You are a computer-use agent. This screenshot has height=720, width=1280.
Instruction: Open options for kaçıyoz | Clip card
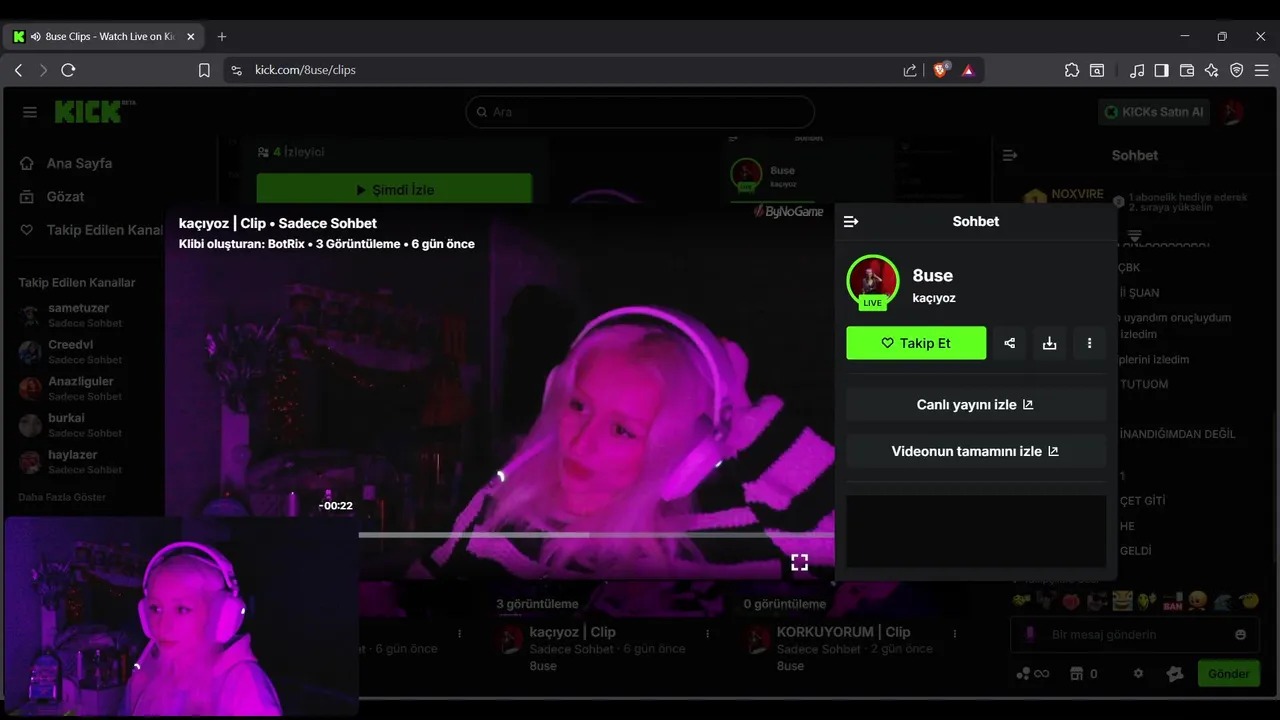click(708, 634)
